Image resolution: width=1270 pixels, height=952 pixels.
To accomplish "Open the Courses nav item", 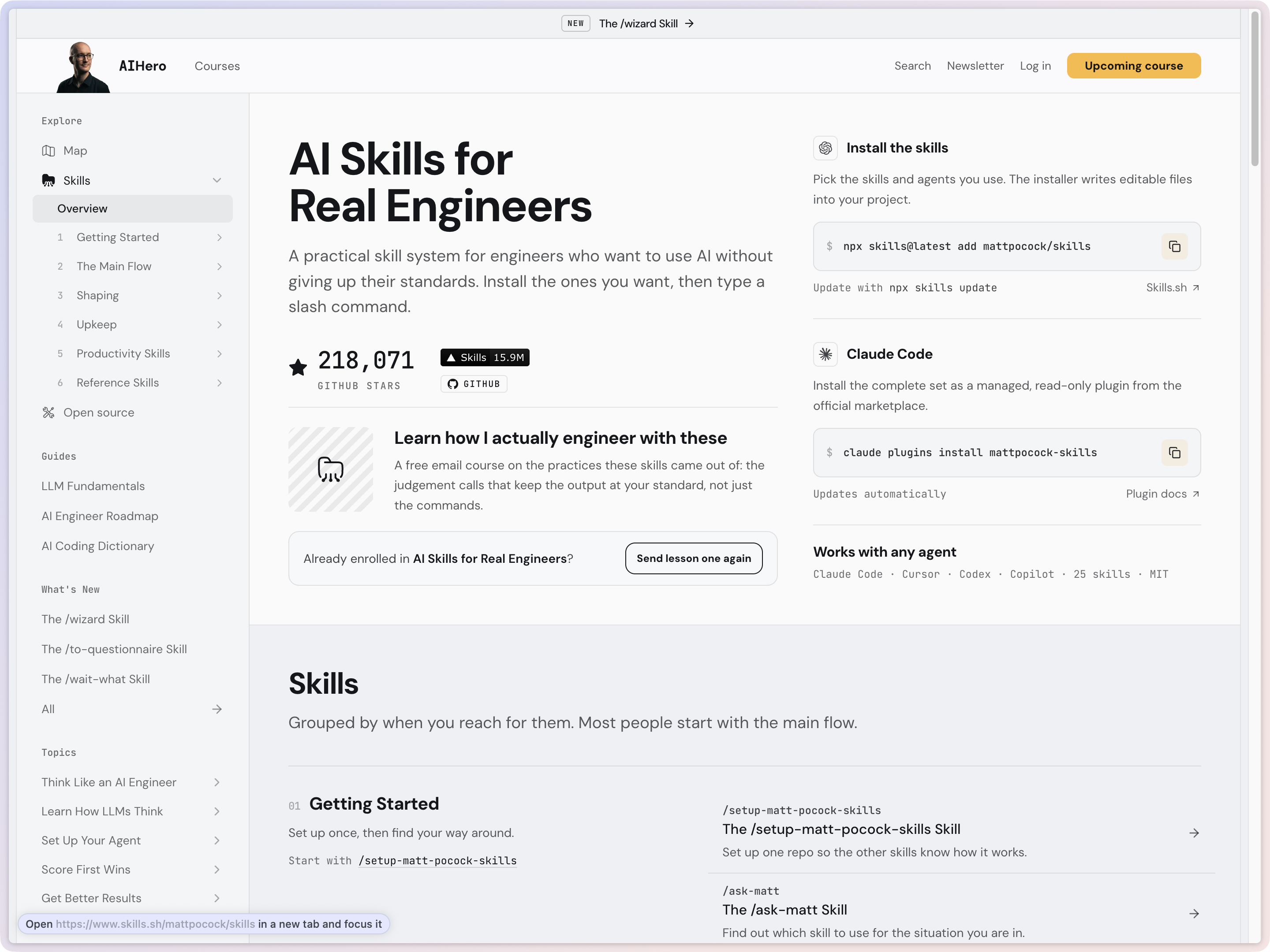I will coord(217,66).
